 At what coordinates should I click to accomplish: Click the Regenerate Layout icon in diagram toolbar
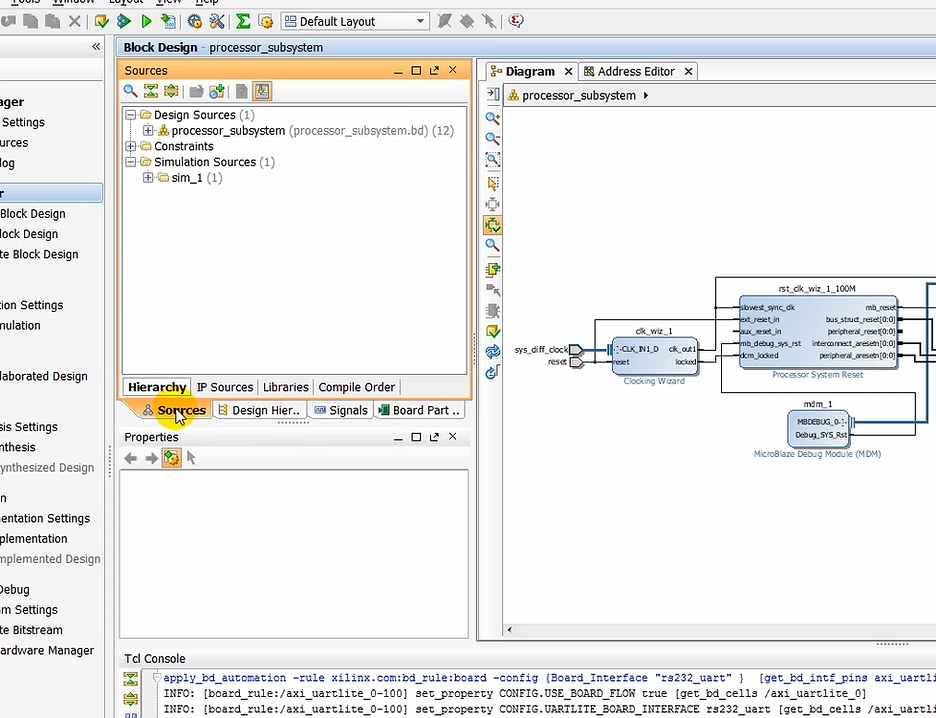pyautogui.click(x=492, y=352)
